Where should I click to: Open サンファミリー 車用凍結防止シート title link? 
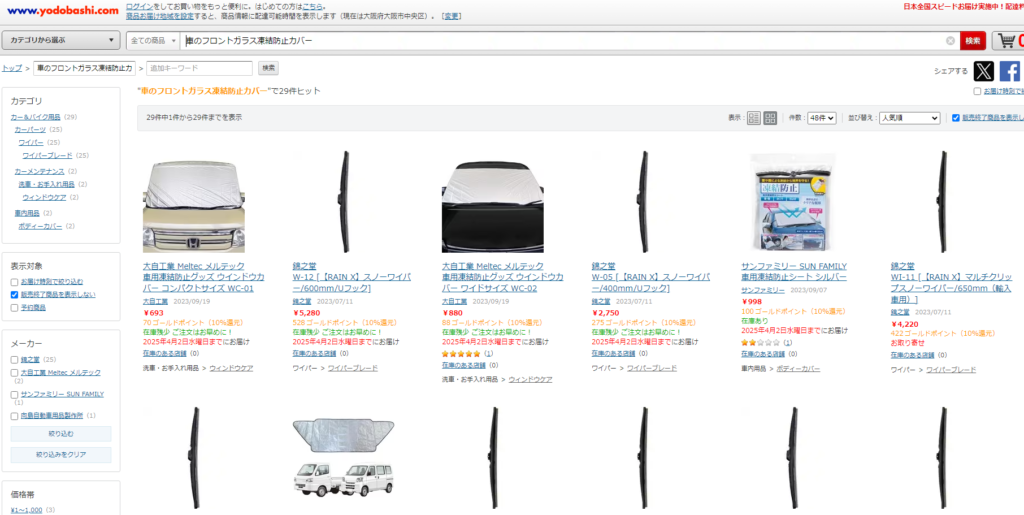coord(794,272)
